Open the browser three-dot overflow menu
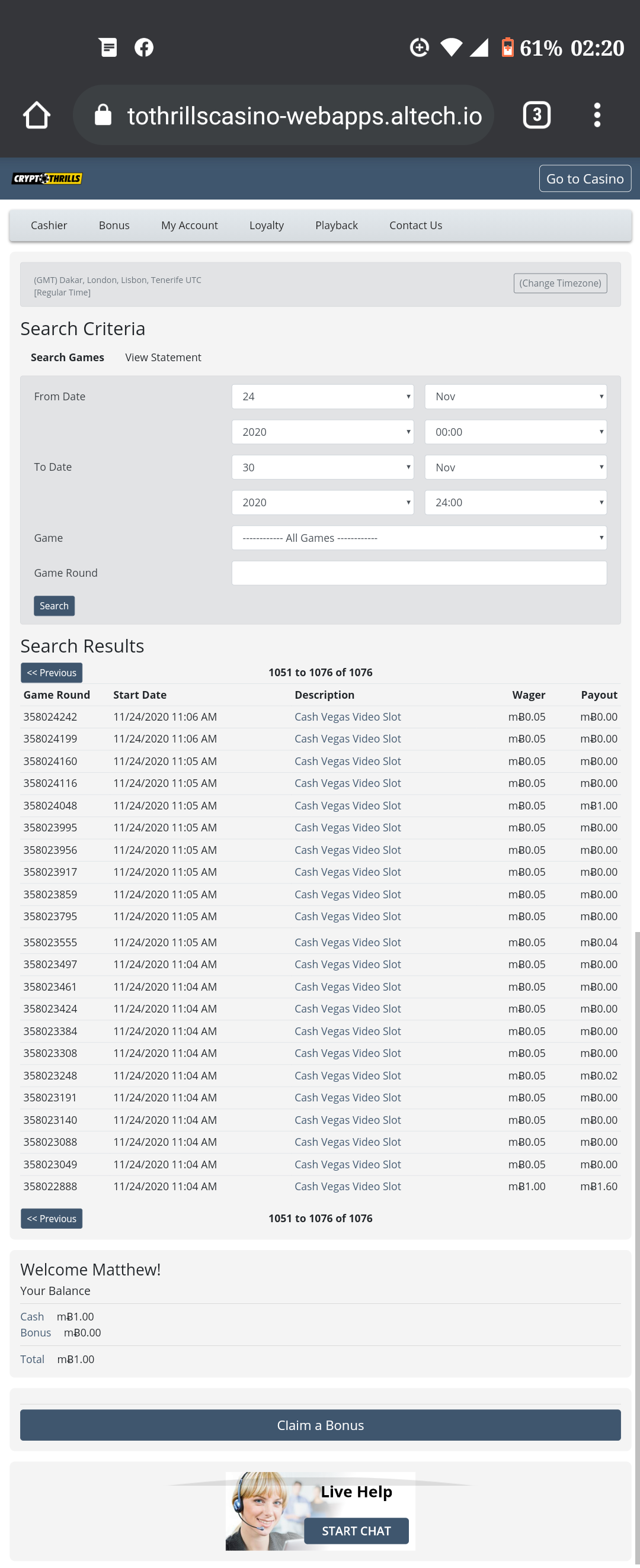The height and width of the screenshot is (1568, 640). pyautogui.click(x=597, y=115)
